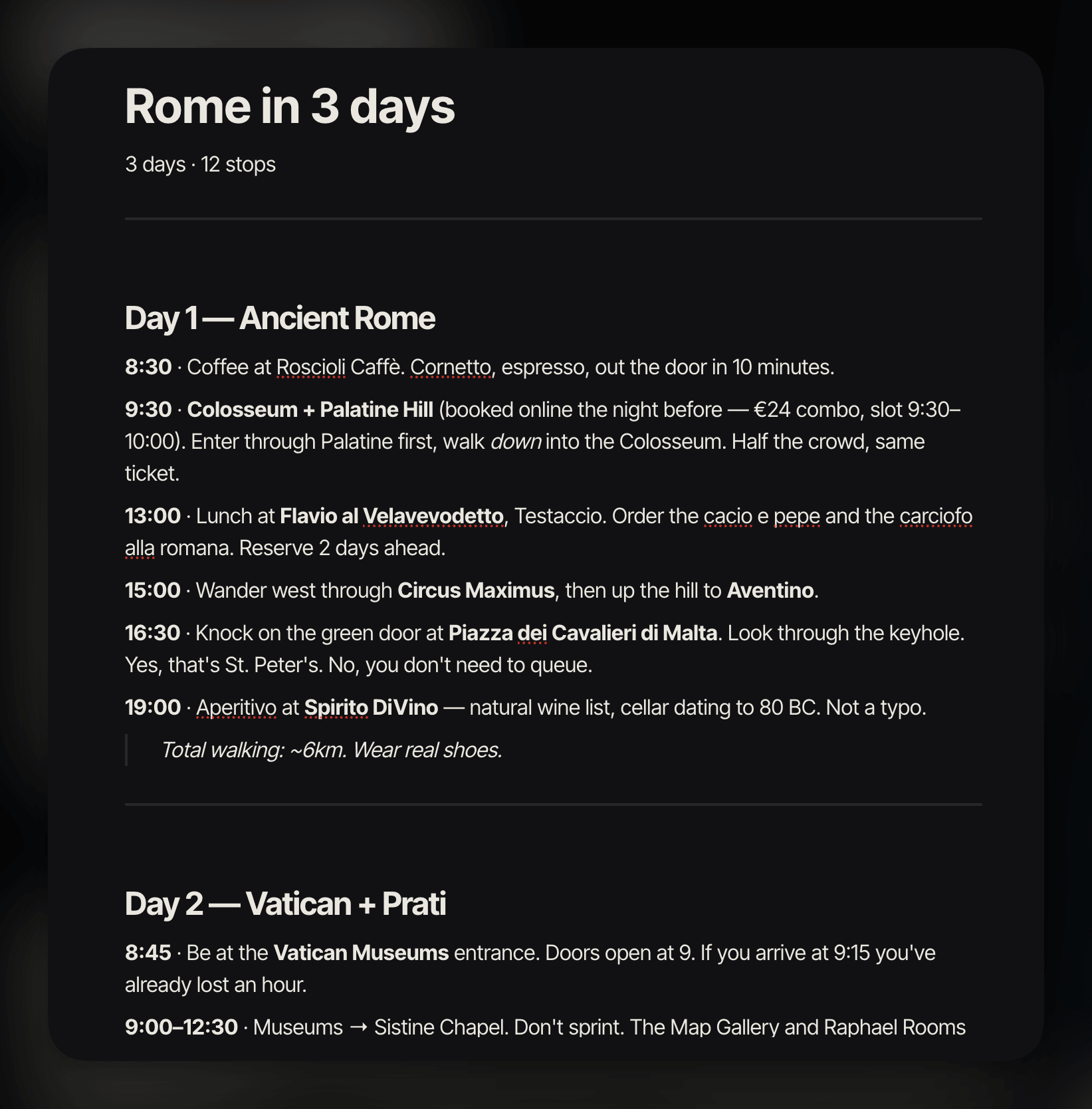
Task: Select the 'Day 2 — Vatican + Prati' heading
Action: (x=285, y=904)
